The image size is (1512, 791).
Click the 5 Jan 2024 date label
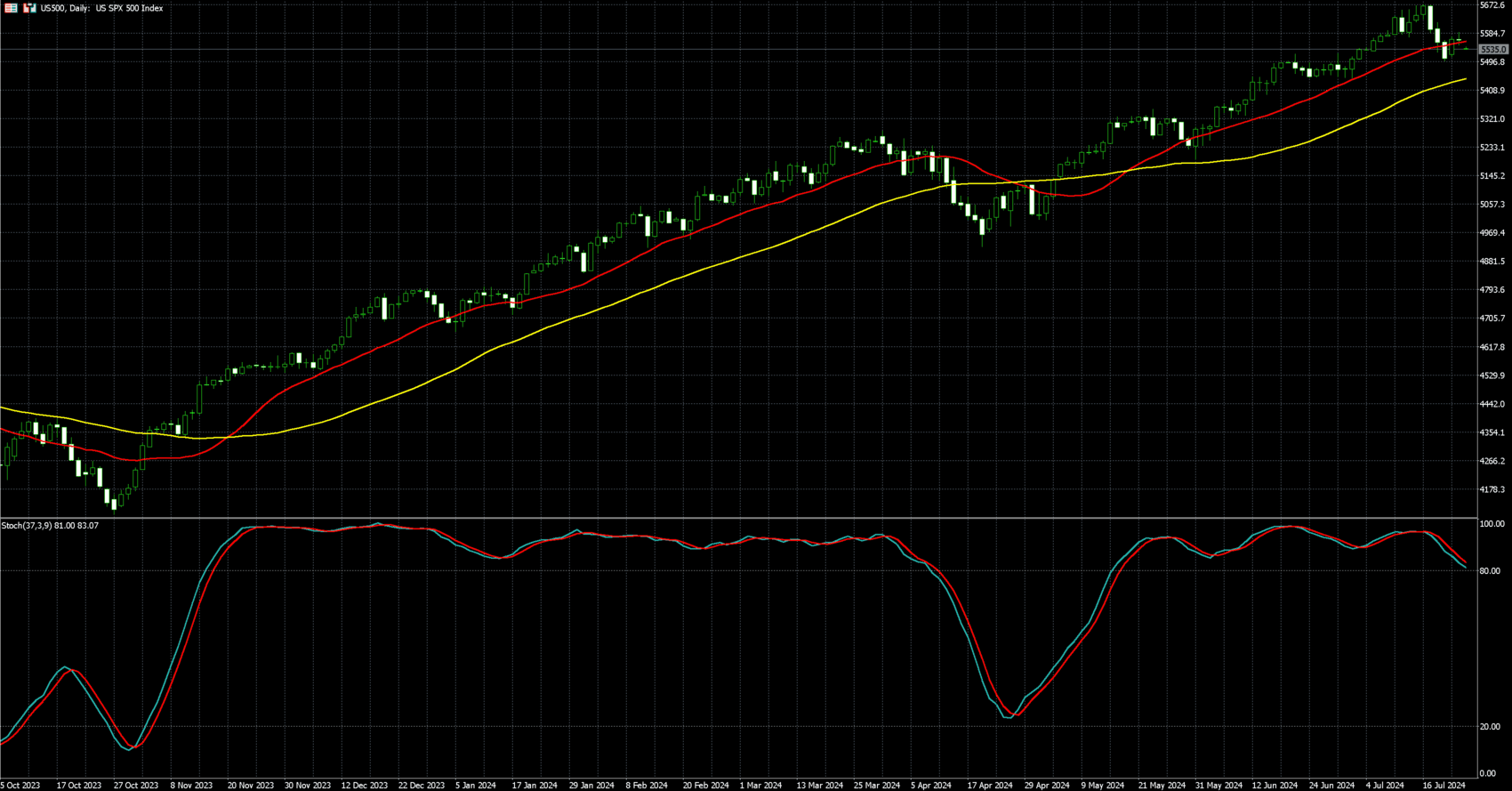(x=476, y=786)
